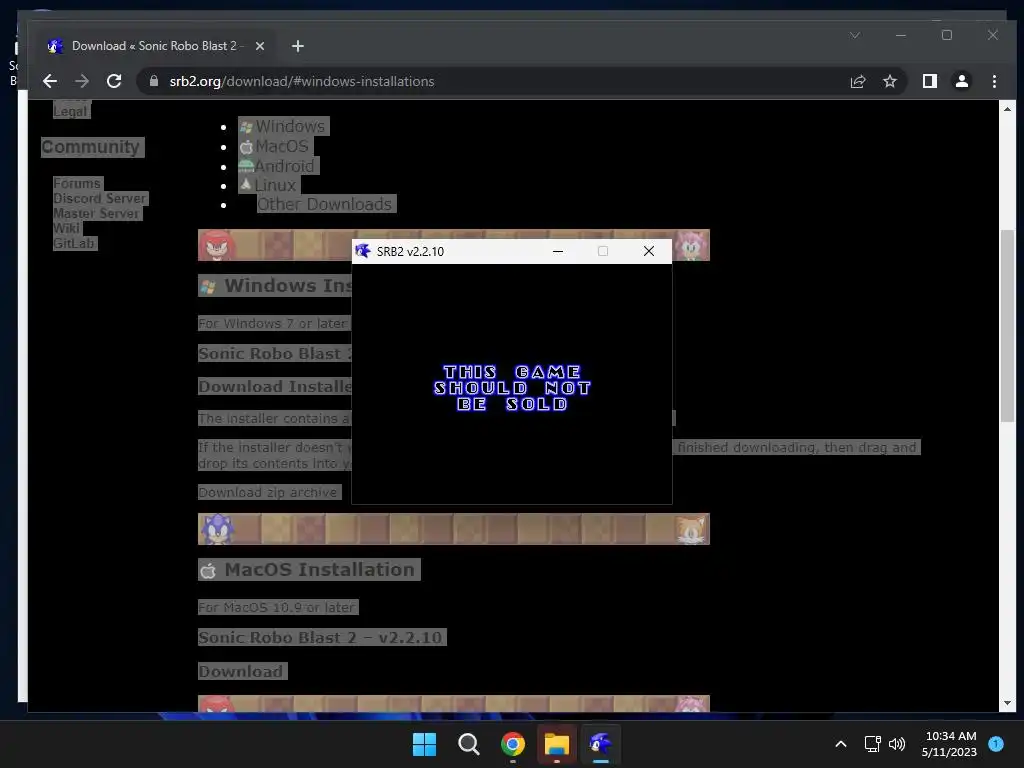Open the Master Server link

(97, 214)
